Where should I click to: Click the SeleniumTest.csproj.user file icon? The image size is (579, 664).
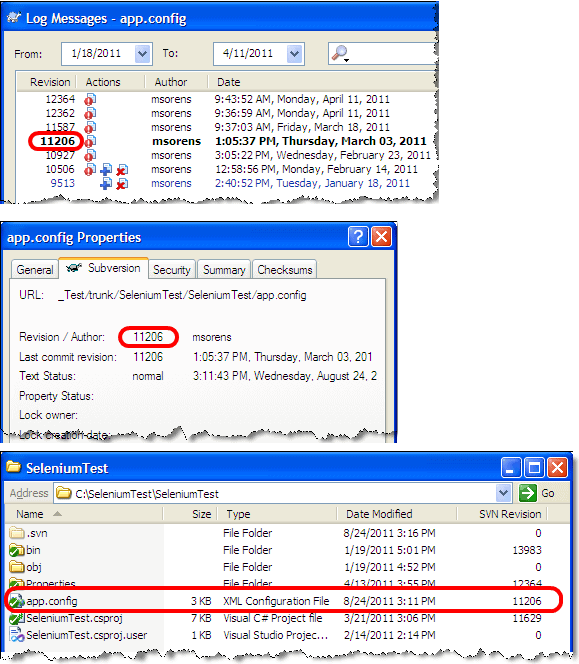click(17, 635)
